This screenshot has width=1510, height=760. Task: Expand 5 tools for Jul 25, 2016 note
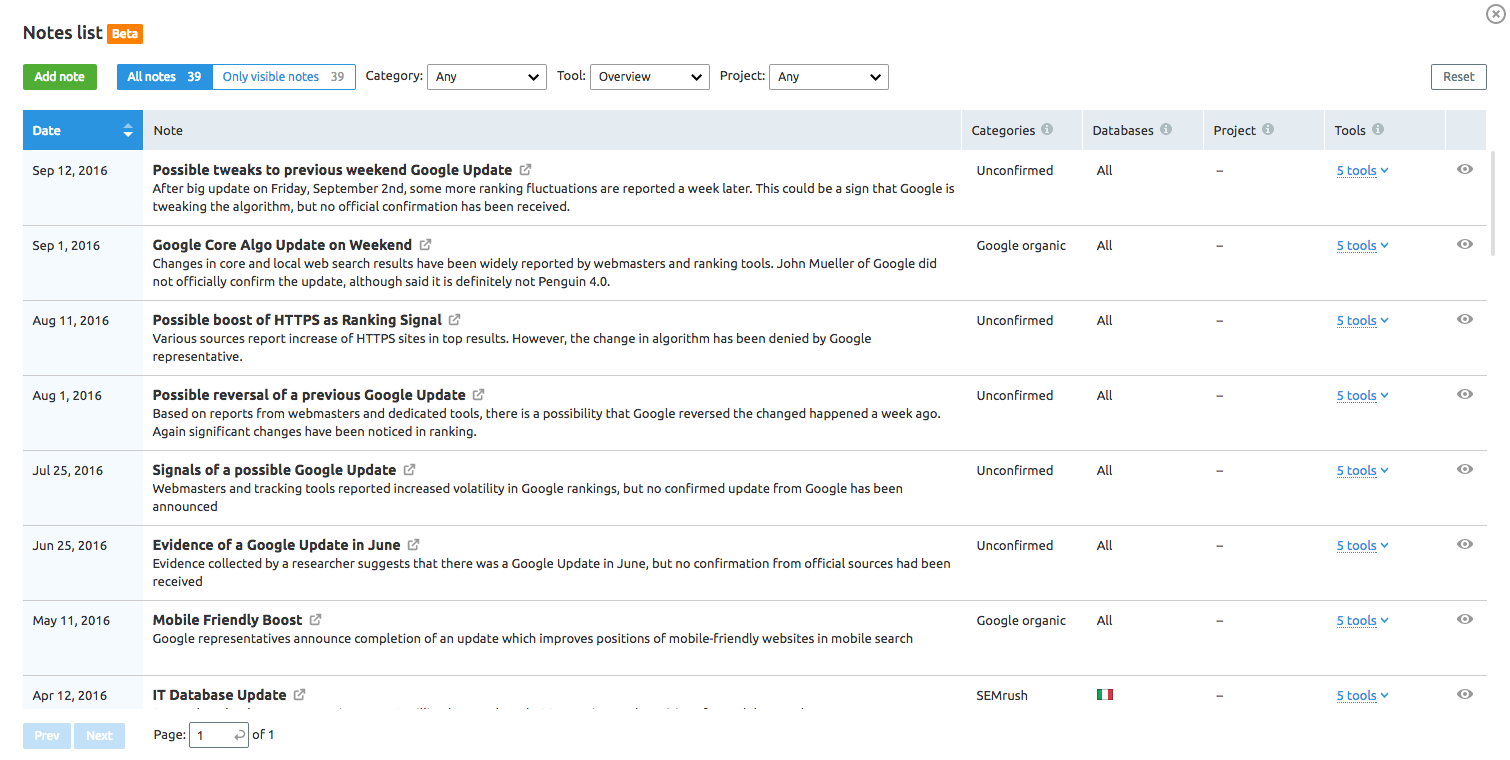[x=1363, y=471]
